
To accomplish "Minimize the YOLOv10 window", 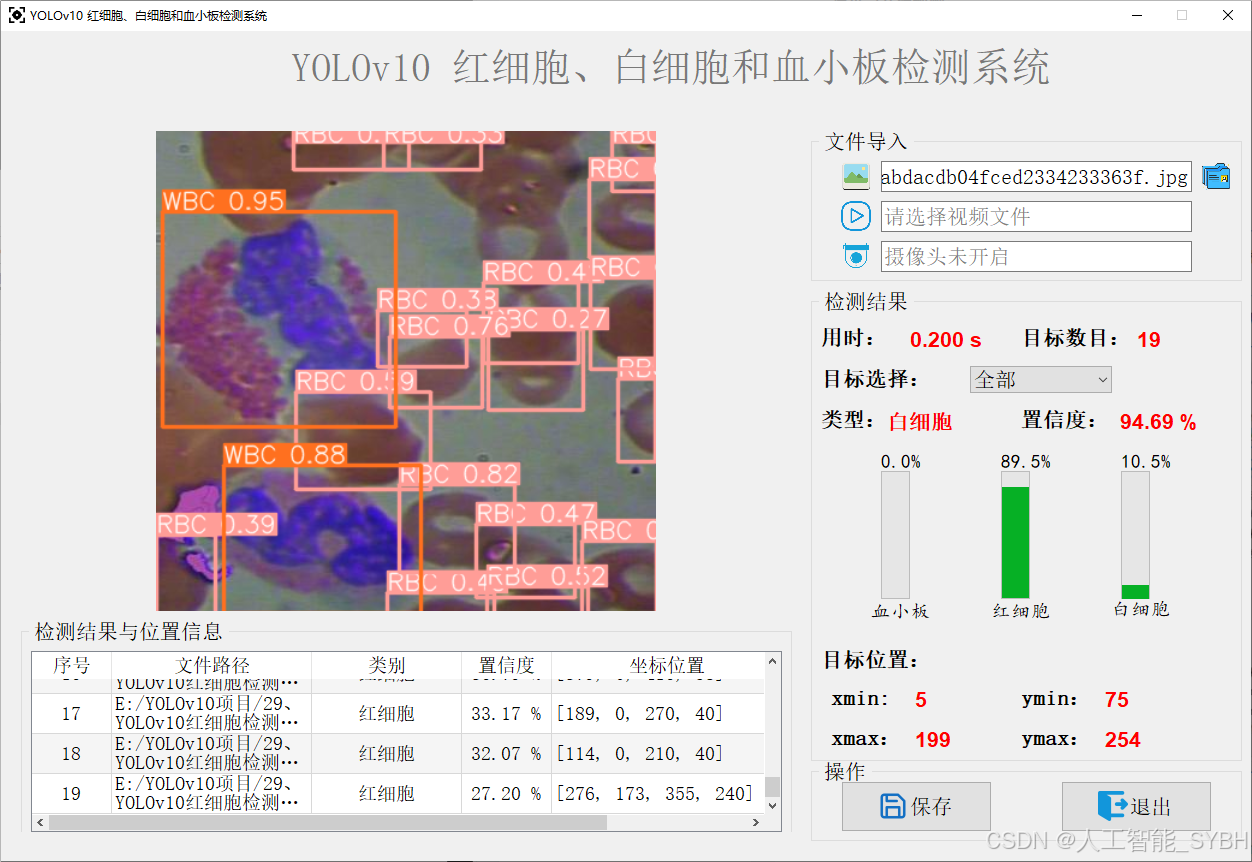I will pyautogui.click(x=1137, y=15).
